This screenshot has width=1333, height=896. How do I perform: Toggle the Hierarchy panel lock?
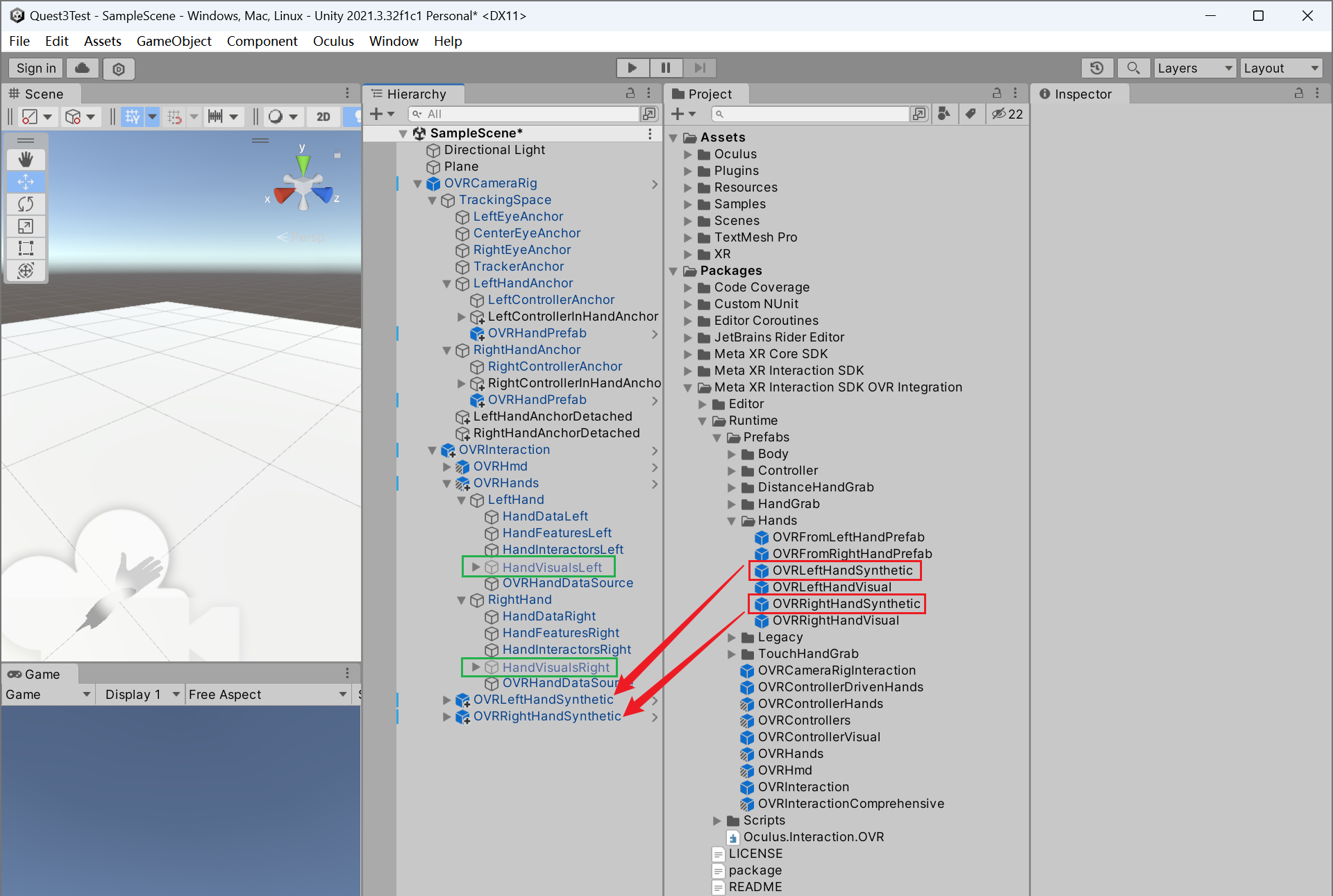click(630, 93)
